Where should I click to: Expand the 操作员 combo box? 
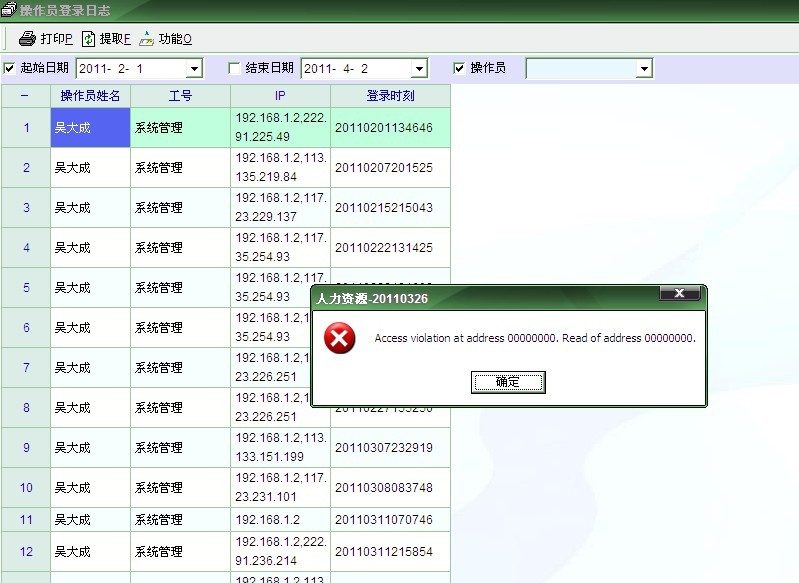click(x=644, y=69)
